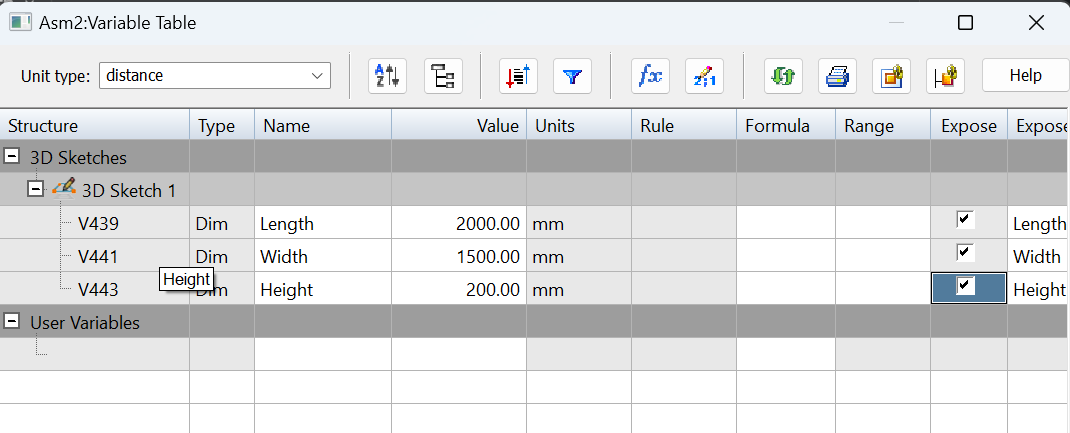Collapse the User Variables group
Viewport: 1070px width, 433px height.
coord(13,322)
